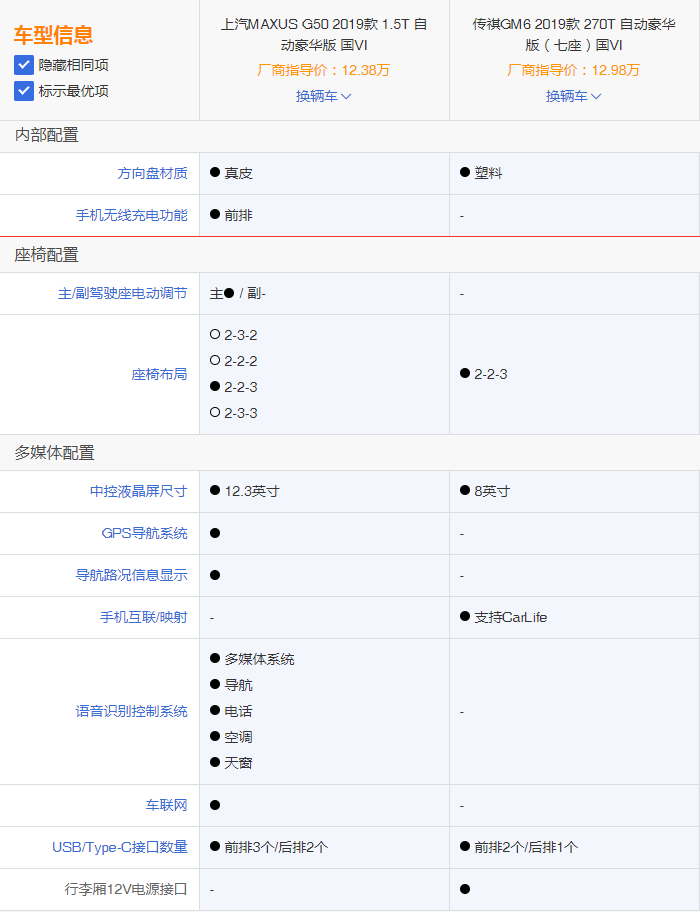Click the 行李厢12V电源接口 dot for 传祺GM6

(465, 889)
